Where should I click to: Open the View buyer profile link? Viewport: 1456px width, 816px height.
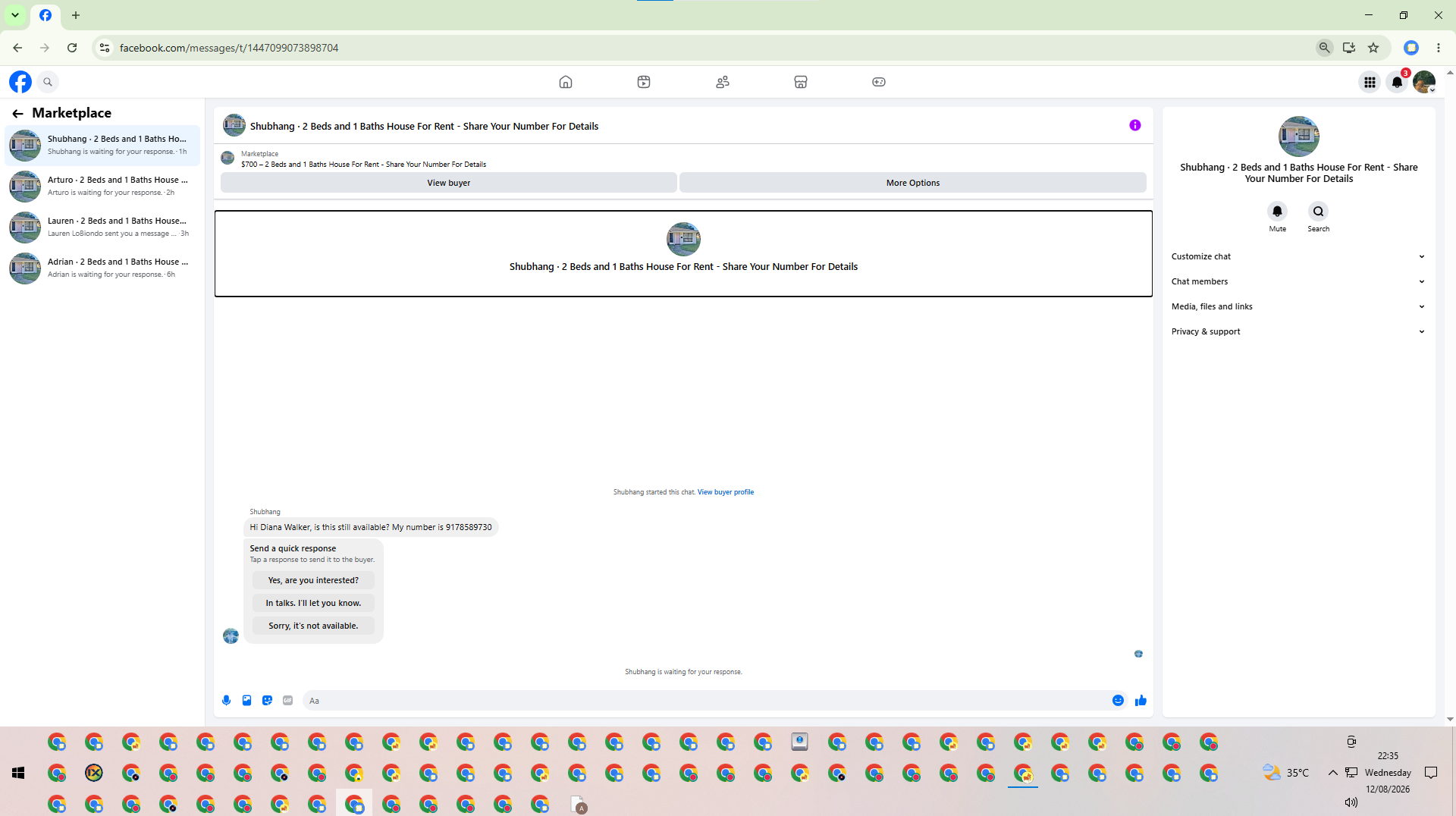pyautogui.click(x=726, y=492)
